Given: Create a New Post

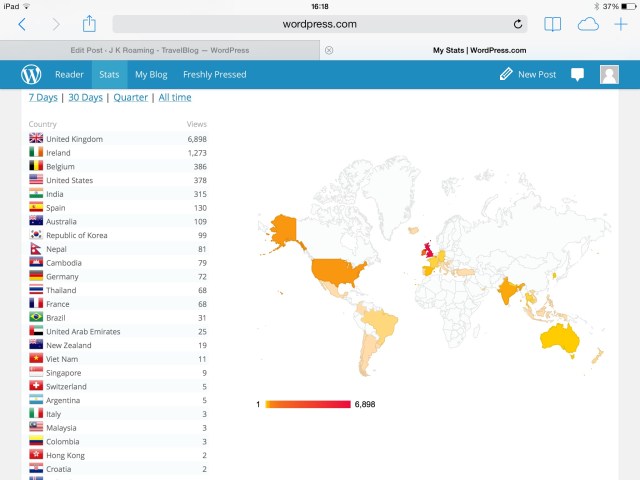Looking at the screenshot, I should click(528, 74).
